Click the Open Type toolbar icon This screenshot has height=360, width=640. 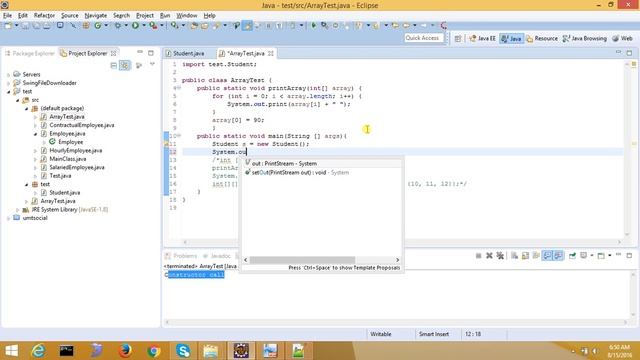click(x=193, y=26)
